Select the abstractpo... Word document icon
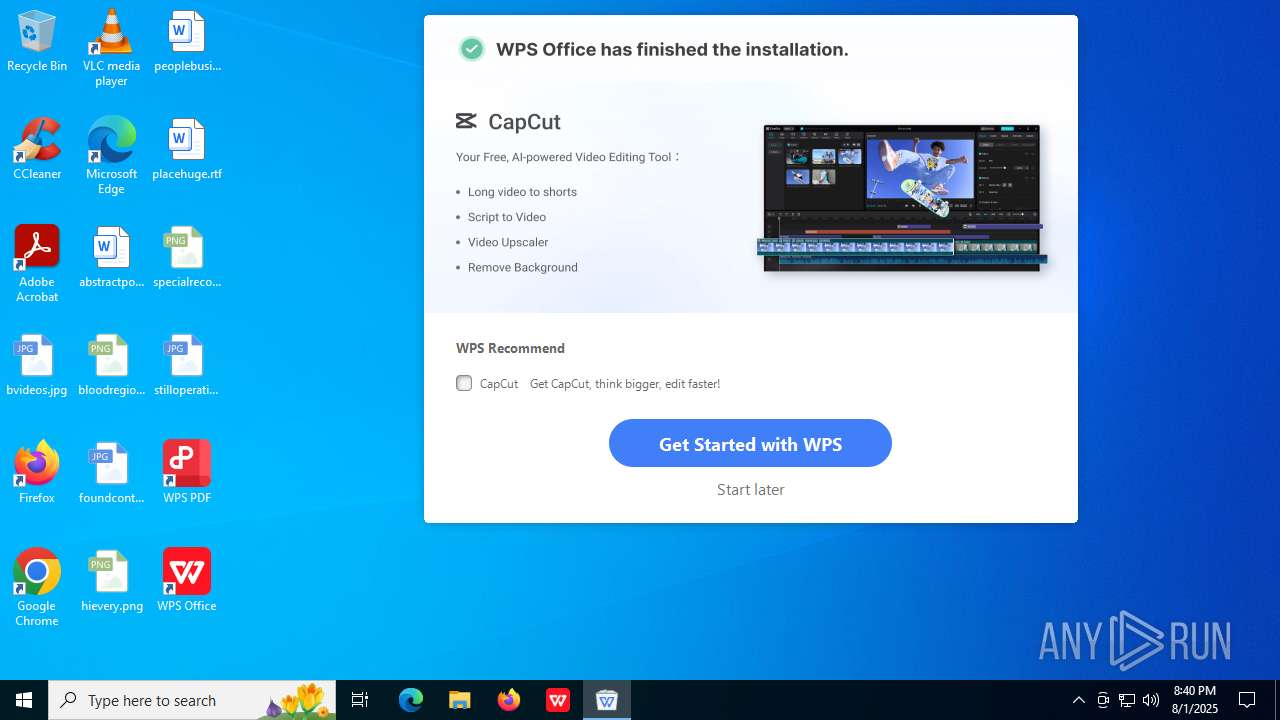Screen dimensions: 1280x720 [111, 257]
